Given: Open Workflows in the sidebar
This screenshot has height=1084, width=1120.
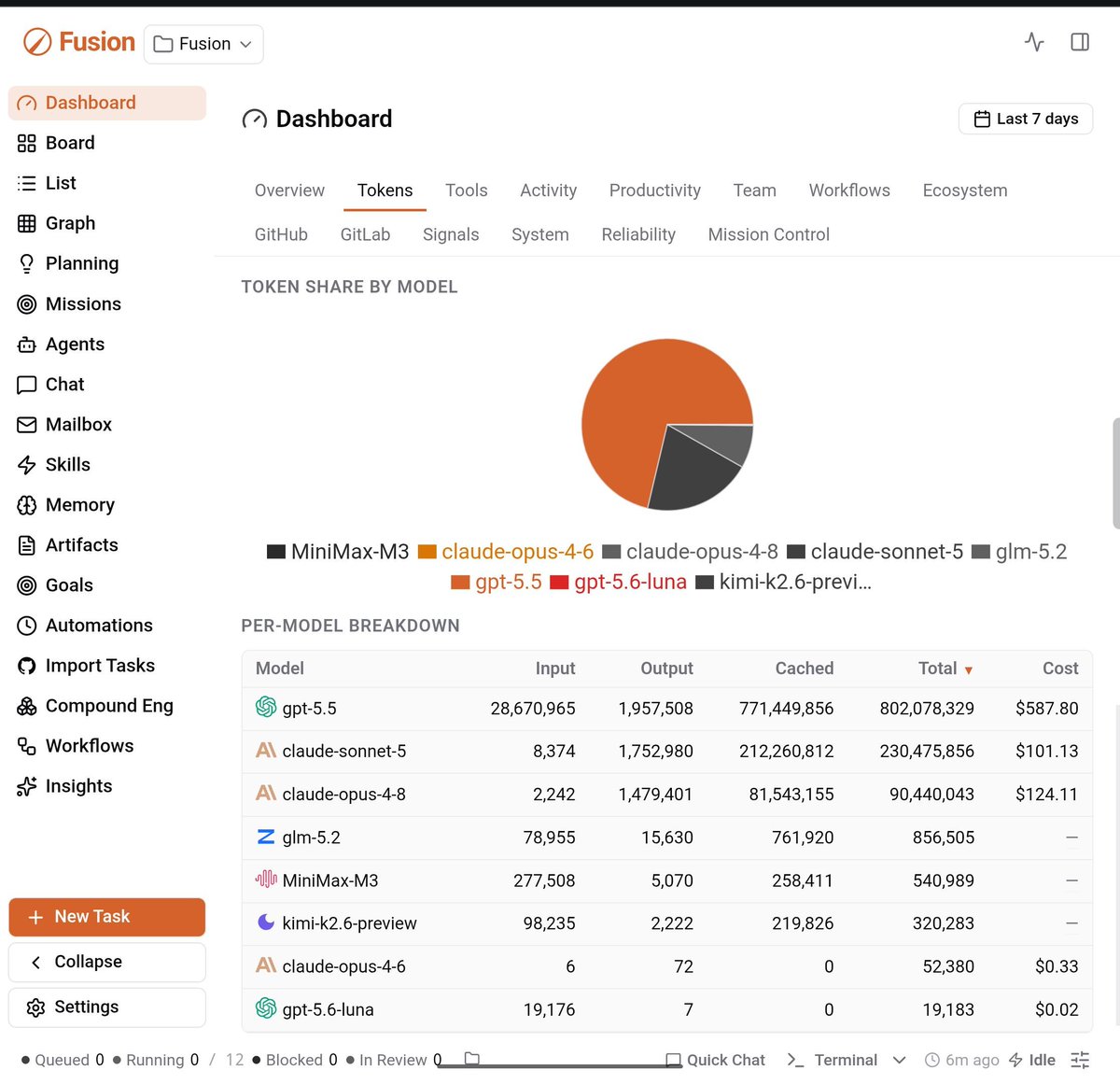Looking at the screenshot, I should tap(107, 745).
